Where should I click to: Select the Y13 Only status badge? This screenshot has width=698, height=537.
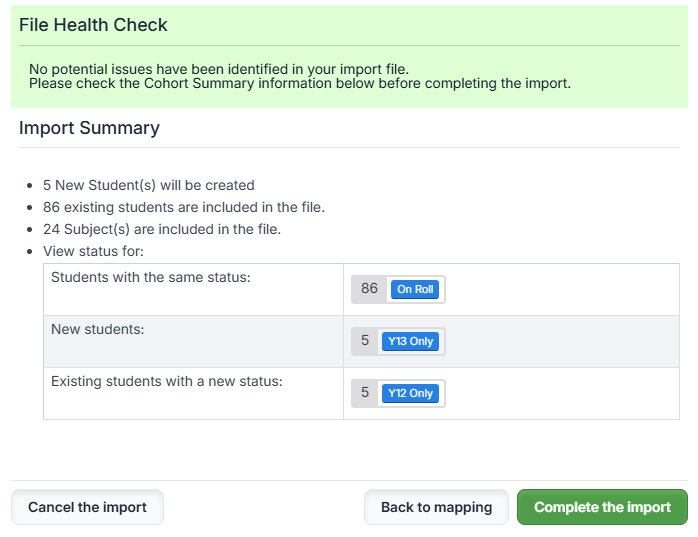pyautogui.click(x=410, y=341)
